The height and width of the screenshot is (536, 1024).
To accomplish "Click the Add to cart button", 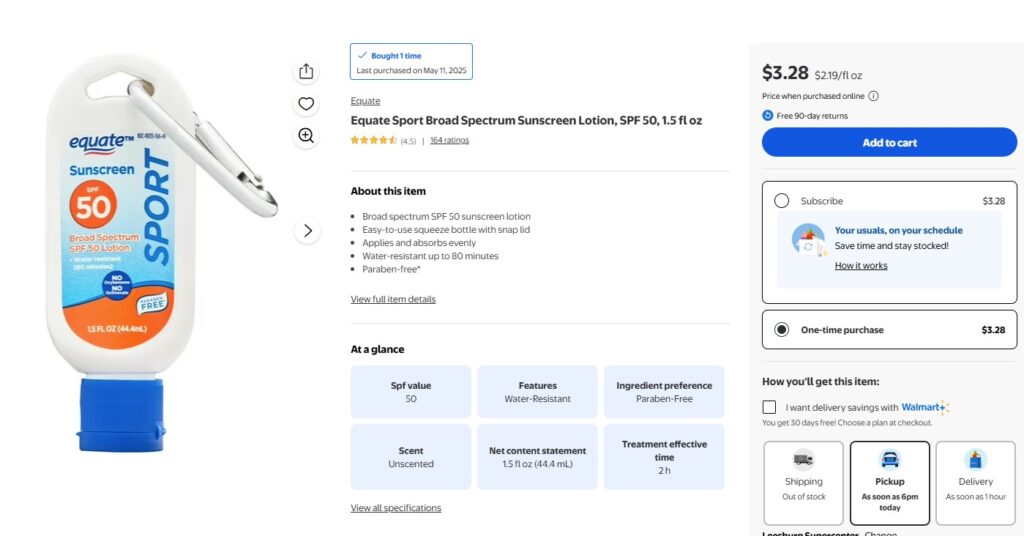I will point(889,142).
